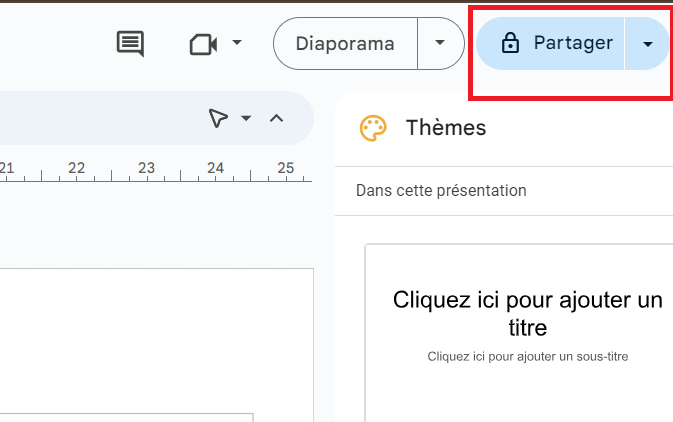673x422 pixels.
Task: Select the pointer cursor mode icon
Action: (x=218, y=118)
